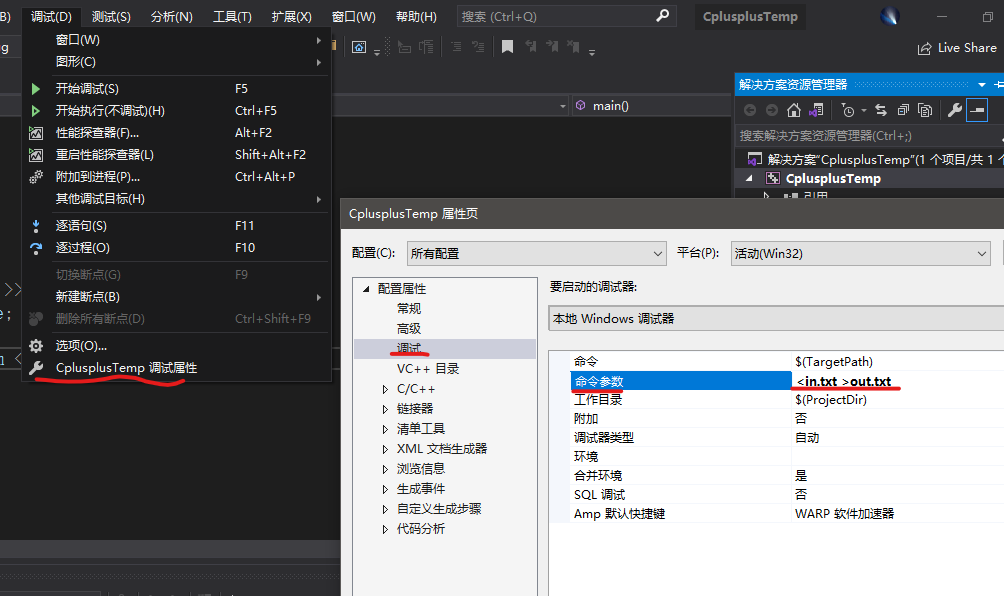Image resolution: width=1004 pixels, height=596 pixels.
Task: Choose CplusplusTemp 调试属性 menu entry
Action: [177, 367]
